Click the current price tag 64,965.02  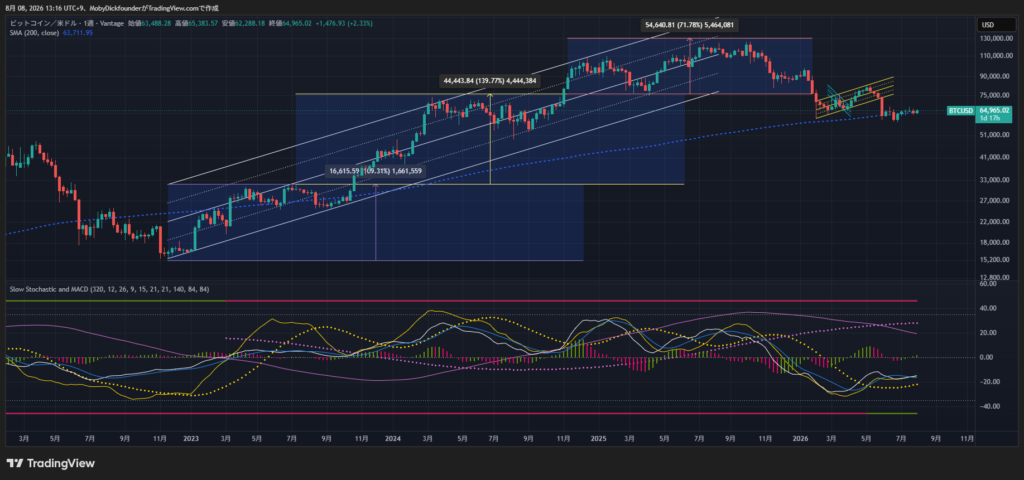tap(994, 111)
